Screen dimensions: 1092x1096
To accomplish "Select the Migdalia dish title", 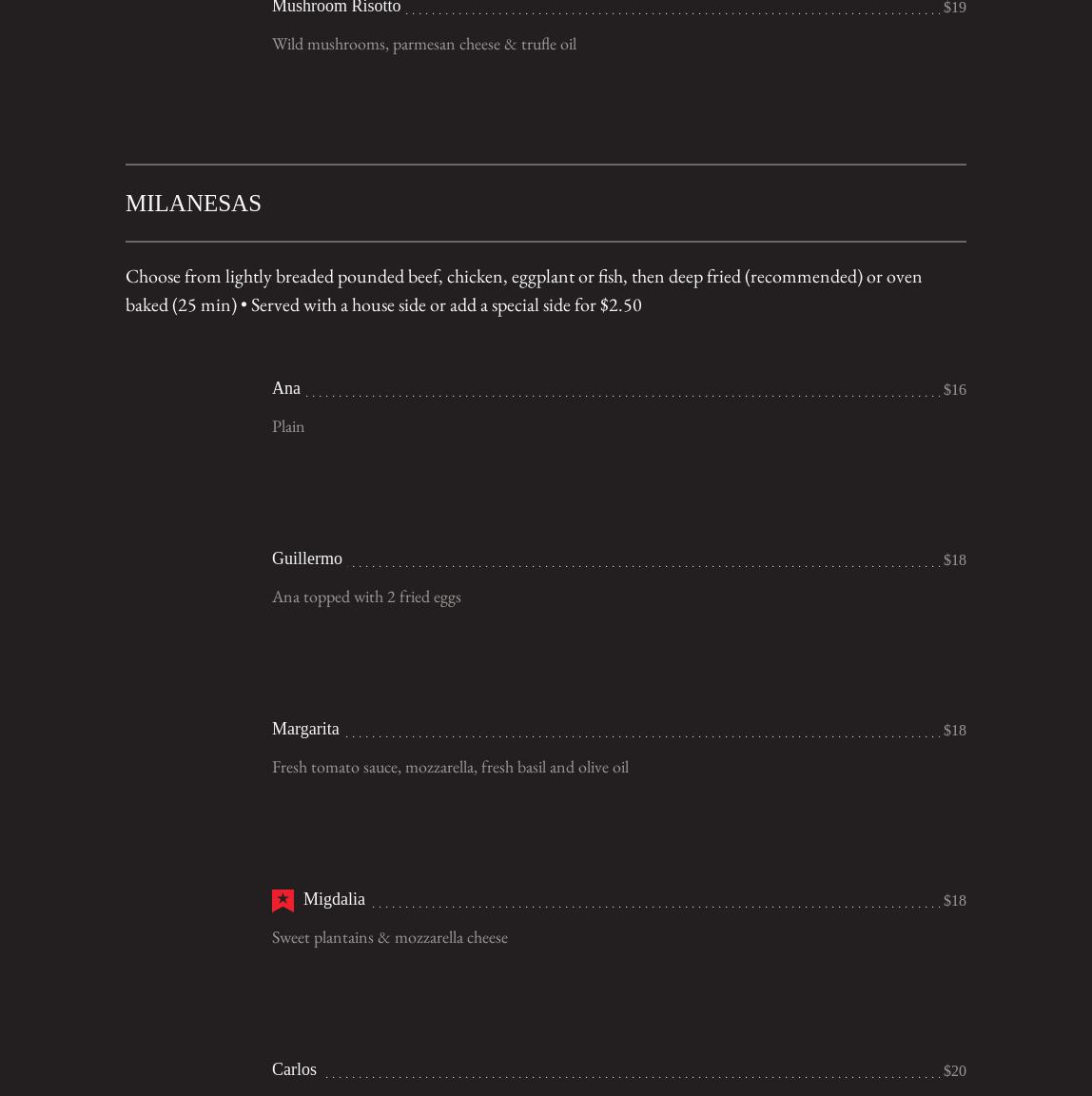I will coord(334,899).
